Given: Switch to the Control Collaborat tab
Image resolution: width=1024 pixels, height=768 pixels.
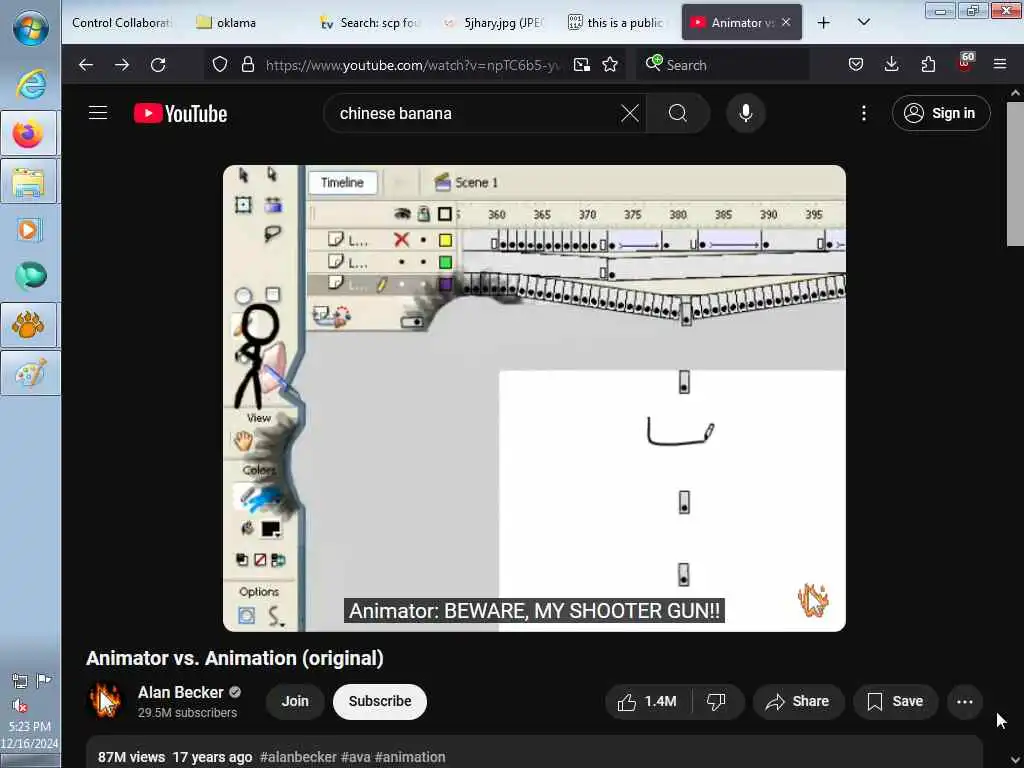Looking at the screenshot, I should coord(121,23).
